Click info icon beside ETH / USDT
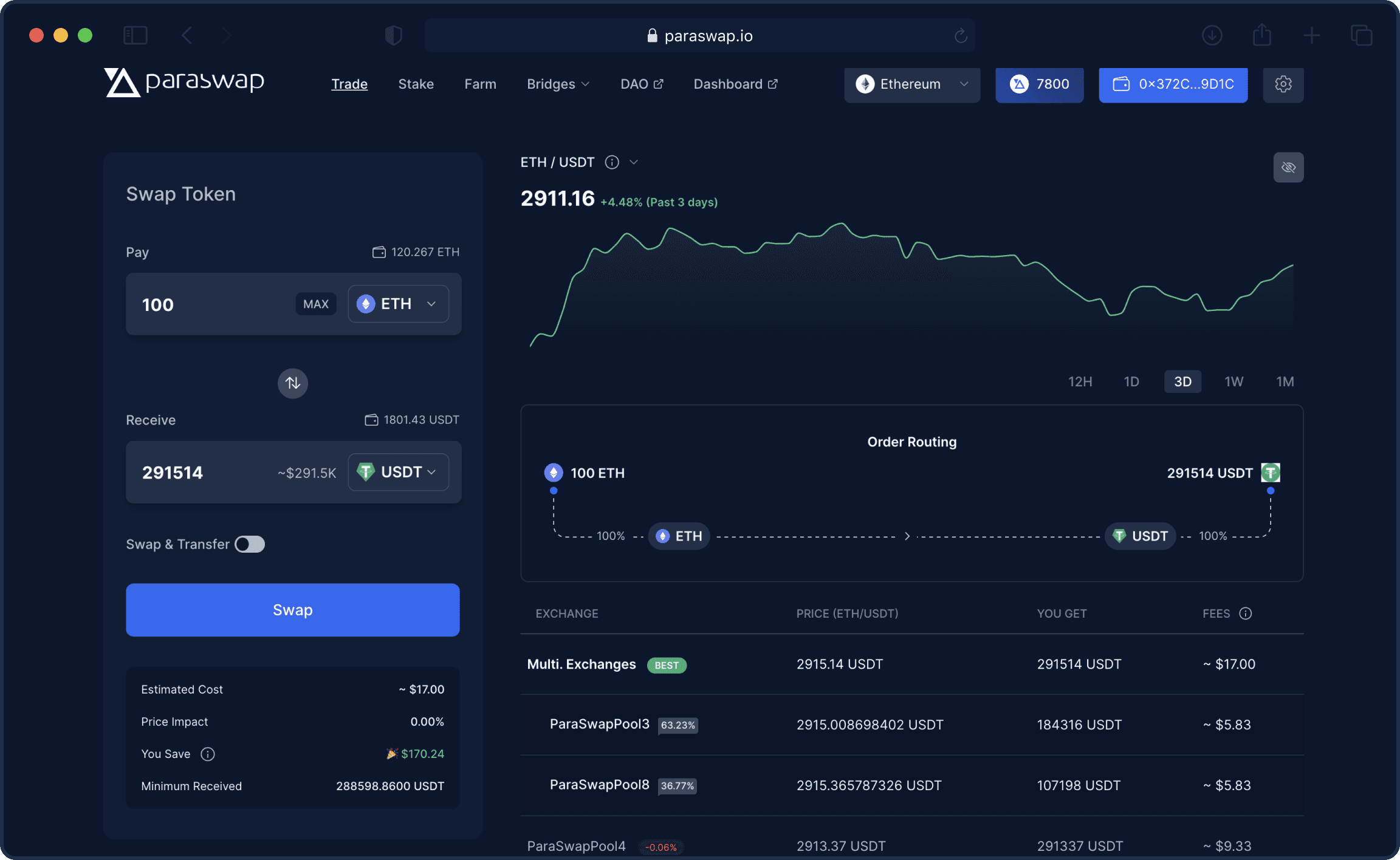 click(x=612, y=162)
